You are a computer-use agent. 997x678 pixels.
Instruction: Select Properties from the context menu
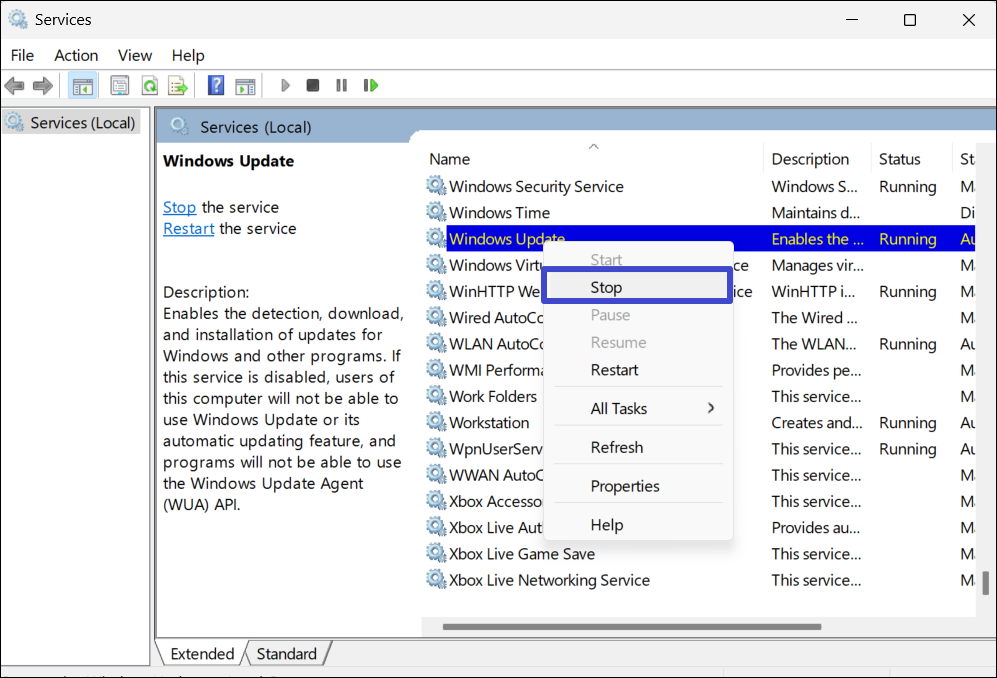(x=625, y=486)
